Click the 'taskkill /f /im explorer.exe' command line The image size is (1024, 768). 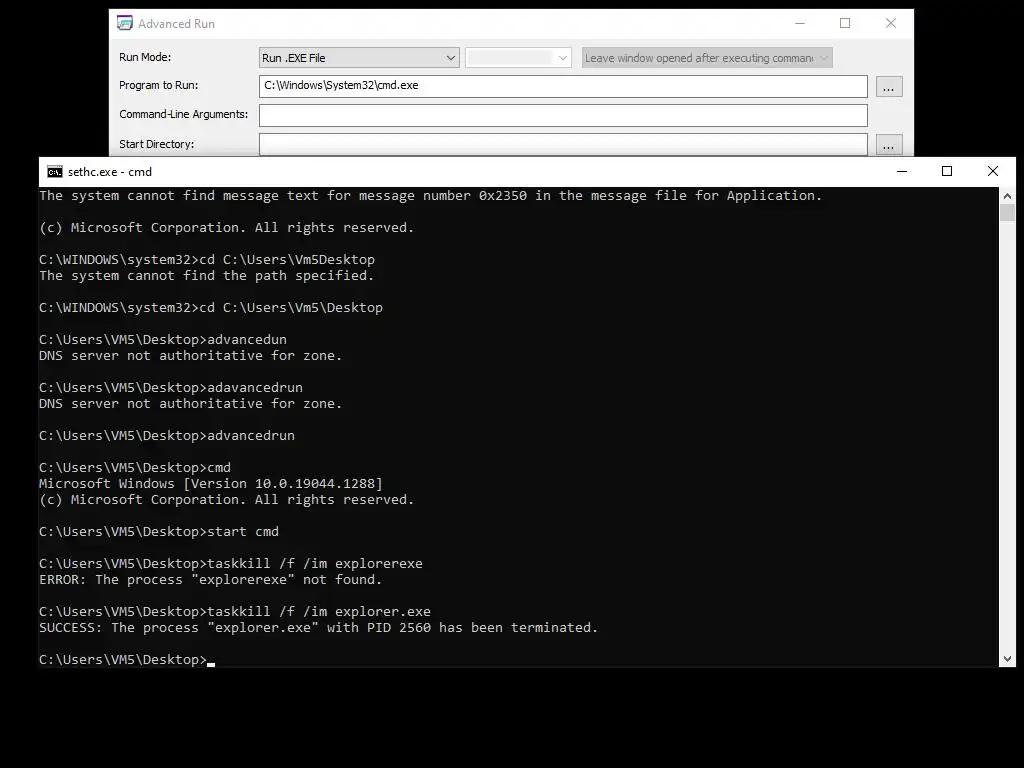click(x=235, y=612)
